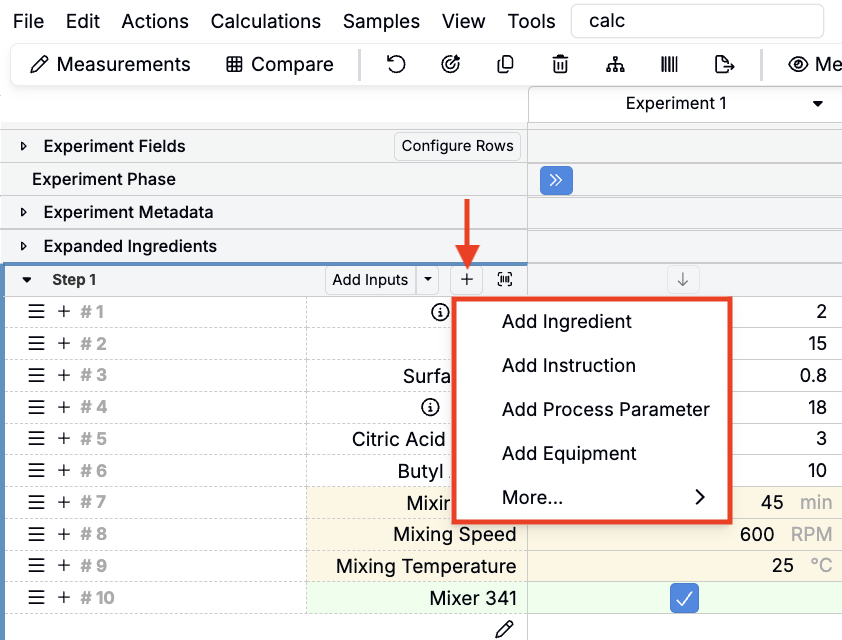This screenshot has width=842, height=640.
Task: Click the calc search input field
Action: (x=697, y=21)
